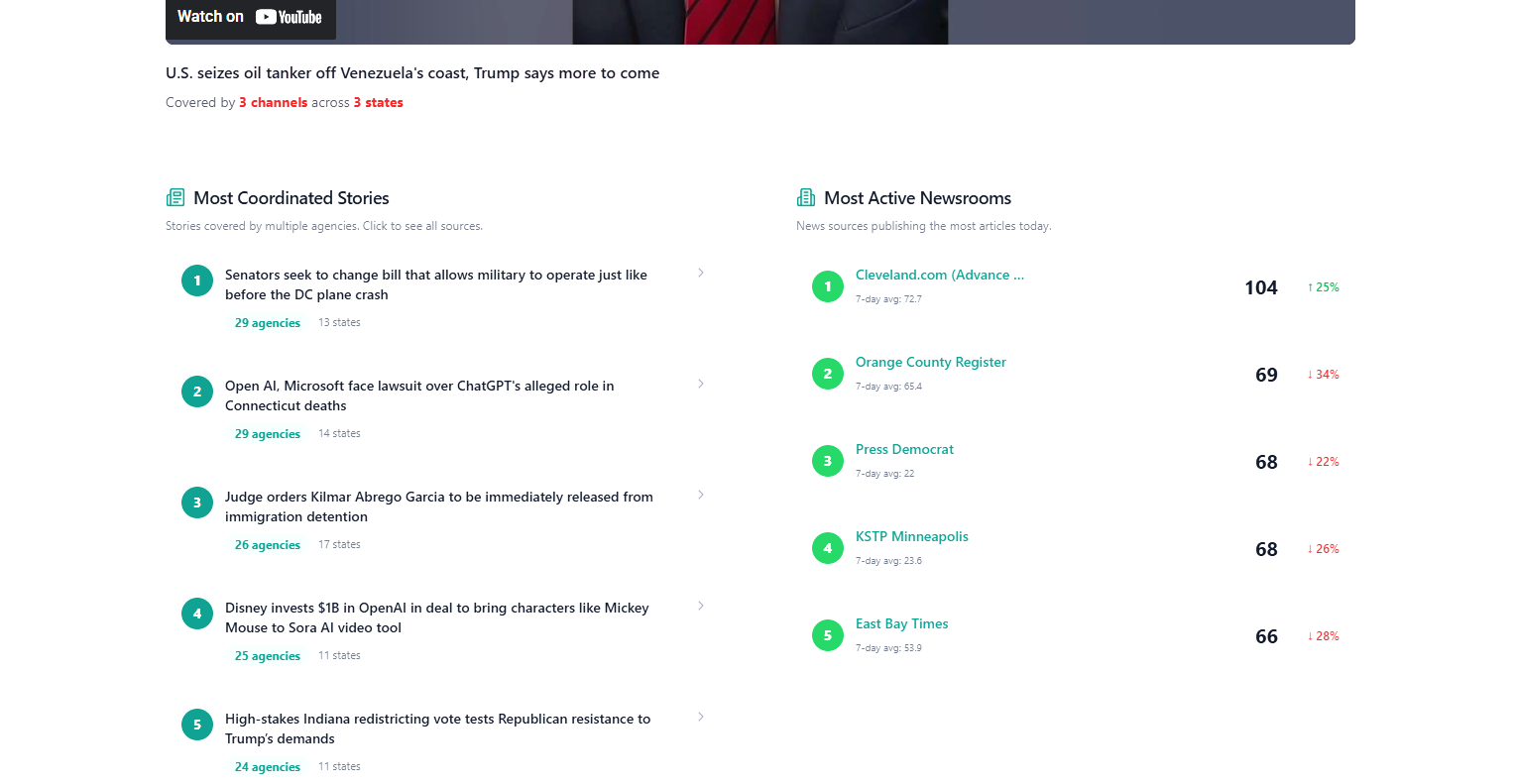Click rank 5 badge of the Indiana redistricting story
This screenshot has height=784, width=1515.
(x=197, y=725)
